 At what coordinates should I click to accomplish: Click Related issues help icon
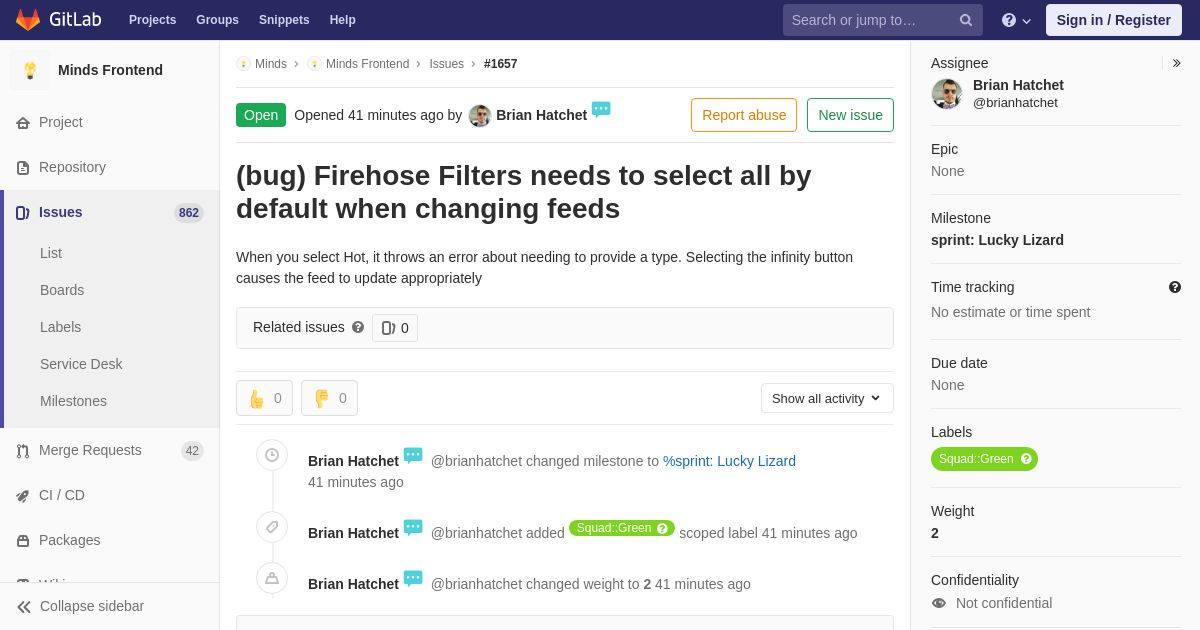(x=358, y=327)
